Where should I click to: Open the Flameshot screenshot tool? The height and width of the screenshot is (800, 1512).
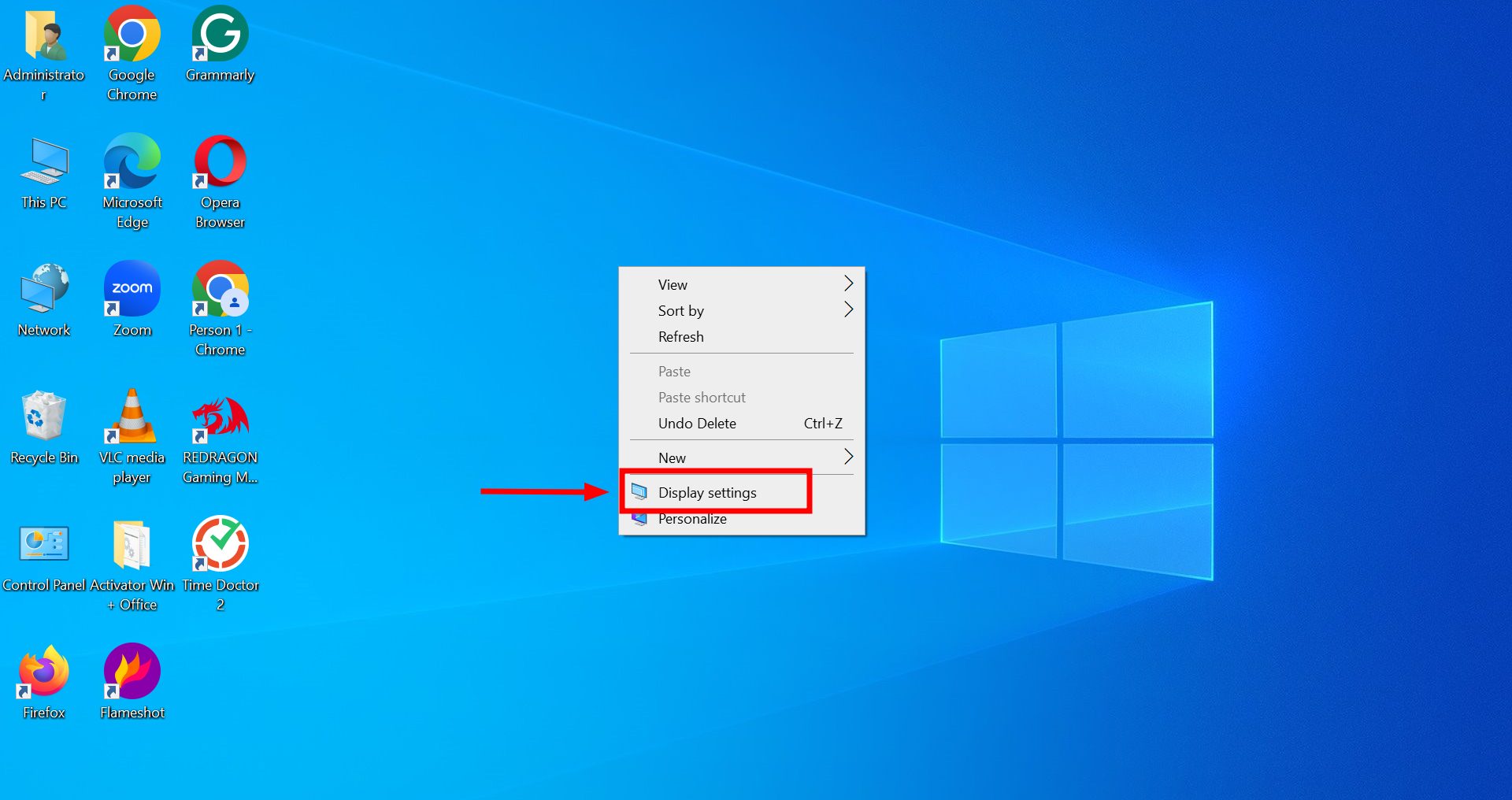pos(131,671)
